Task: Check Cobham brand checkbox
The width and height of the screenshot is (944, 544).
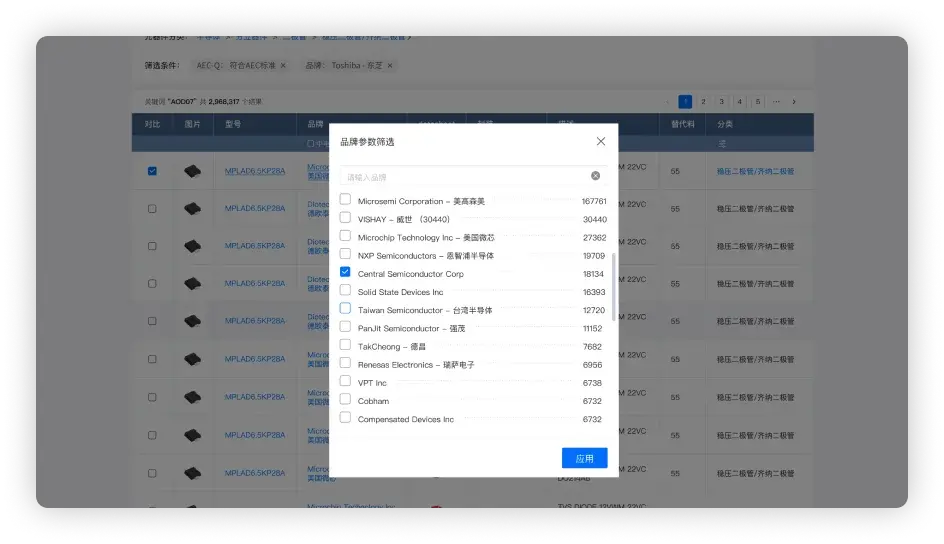Action: [345, 399]
